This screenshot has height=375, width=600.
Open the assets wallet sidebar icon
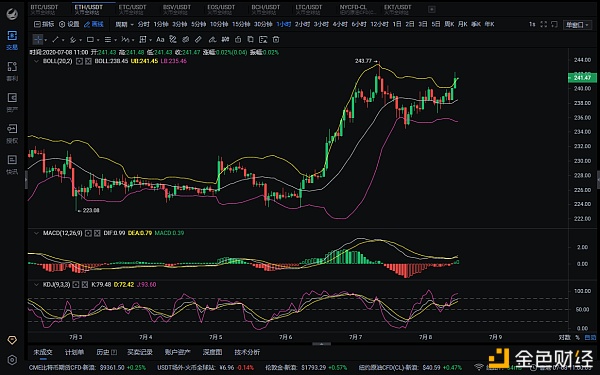pyautogui.click(x=12, y=103)
